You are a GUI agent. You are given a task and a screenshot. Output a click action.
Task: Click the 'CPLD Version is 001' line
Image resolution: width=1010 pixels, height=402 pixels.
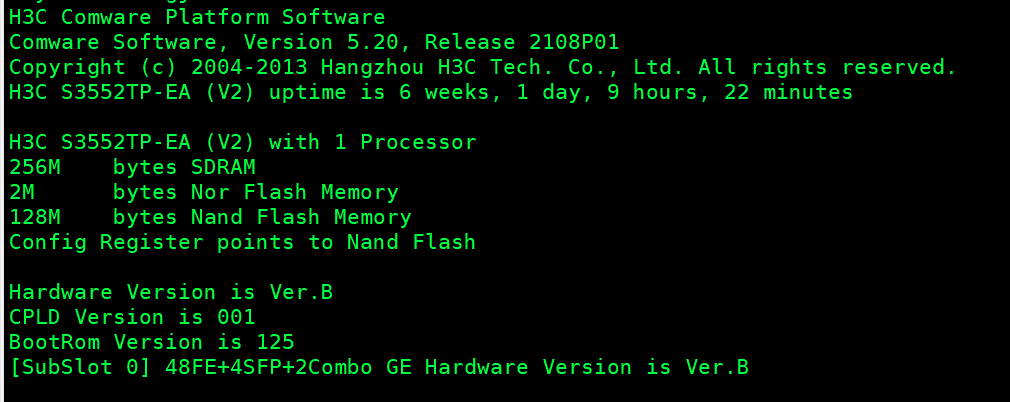[x=132, y=317]
